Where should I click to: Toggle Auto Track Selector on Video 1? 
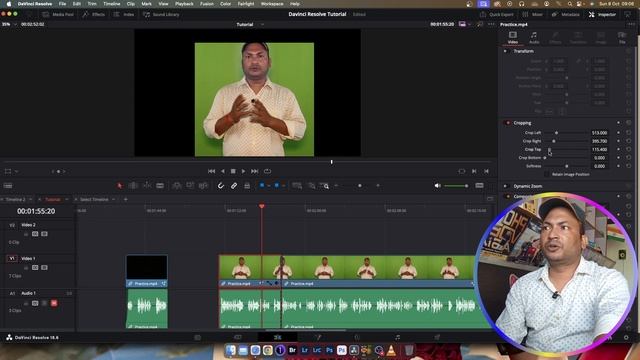(x=35, y=268)
